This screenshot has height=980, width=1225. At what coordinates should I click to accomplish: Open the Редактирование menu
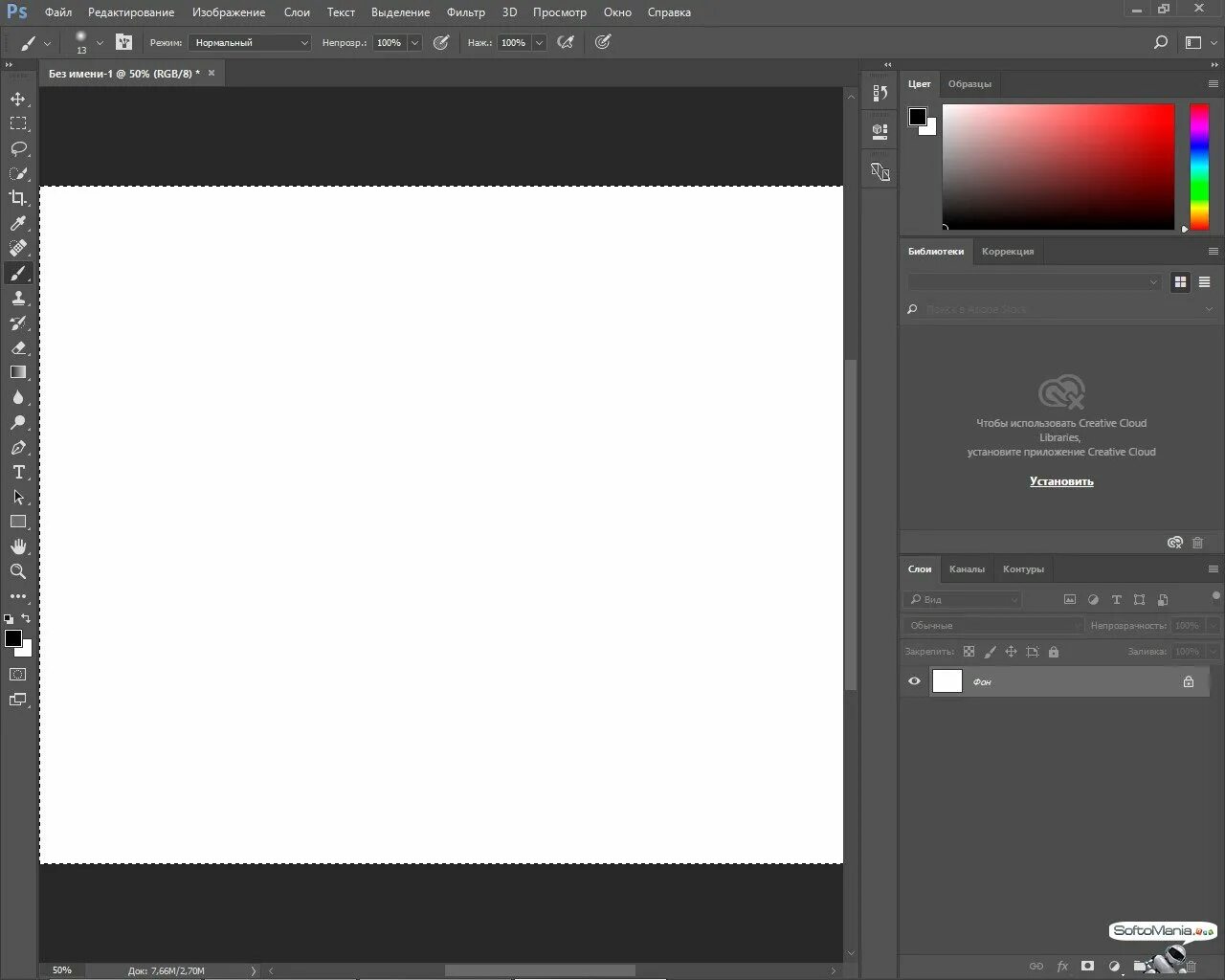(x=131, y=12)
